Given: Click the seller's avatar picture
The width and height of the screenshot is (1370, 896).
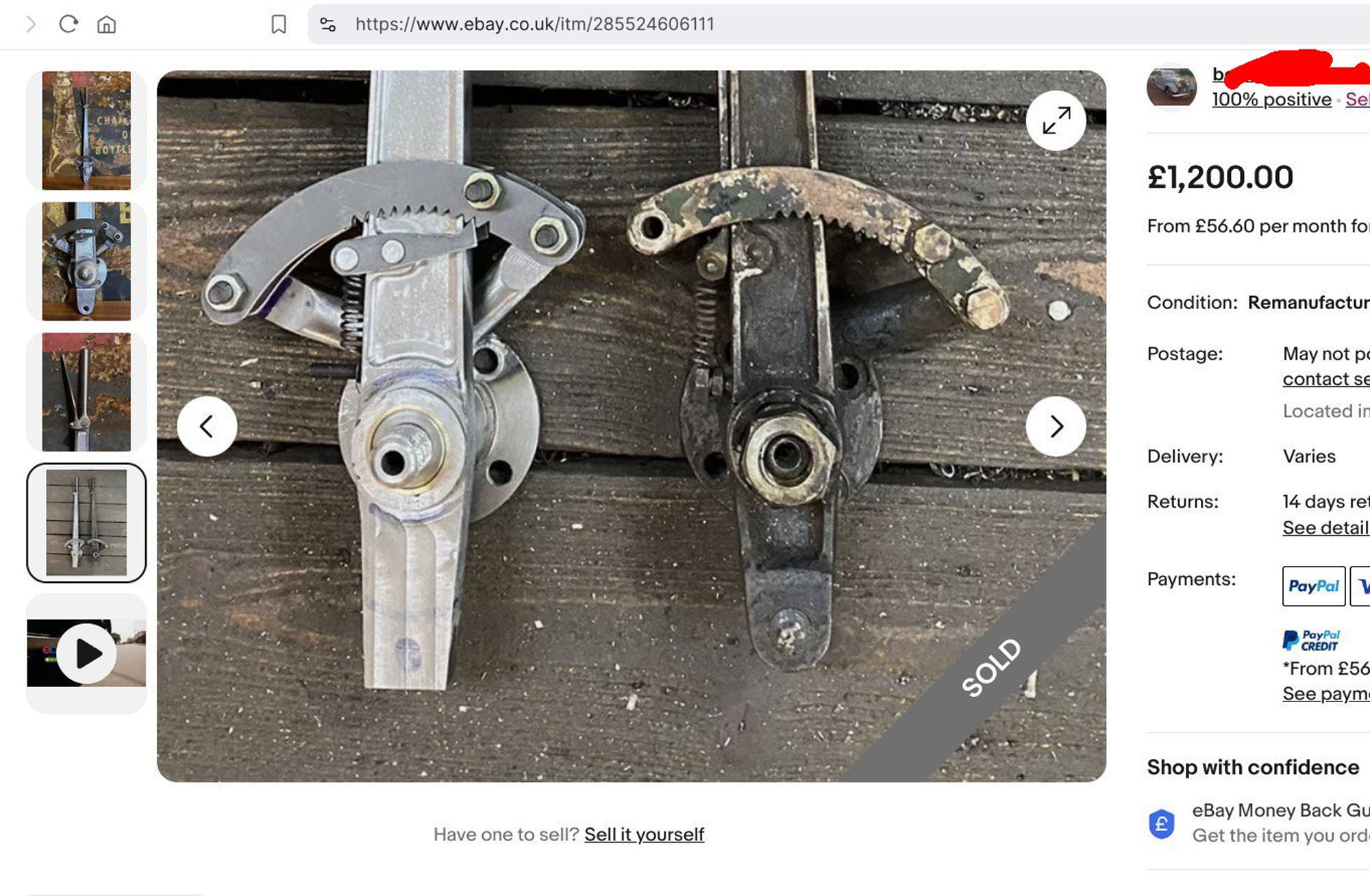Looking at the screenshot, I should click(x=1171, y=87).
